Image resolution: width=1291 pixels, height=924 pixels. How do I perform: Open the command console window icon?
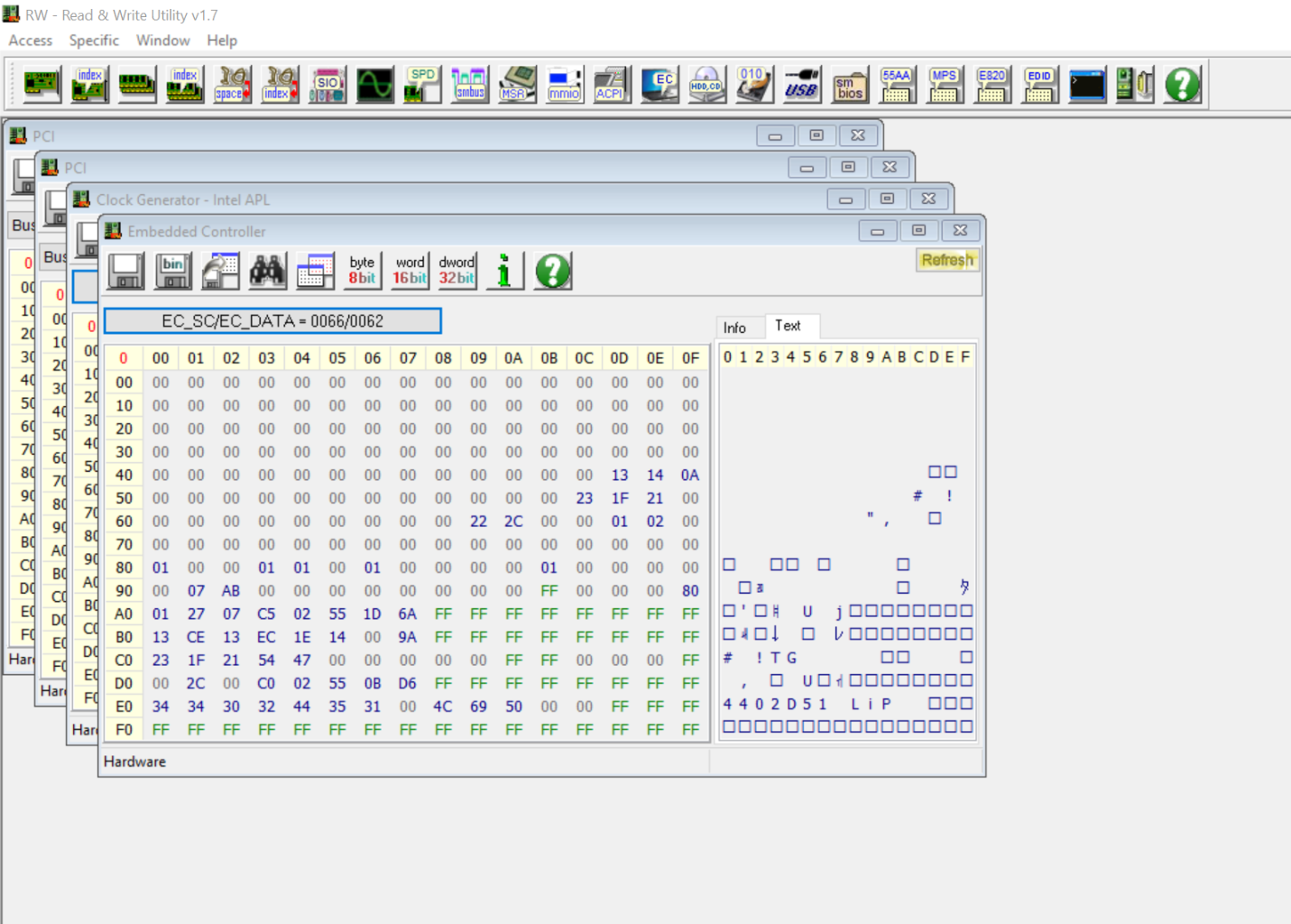(1087, 85)
